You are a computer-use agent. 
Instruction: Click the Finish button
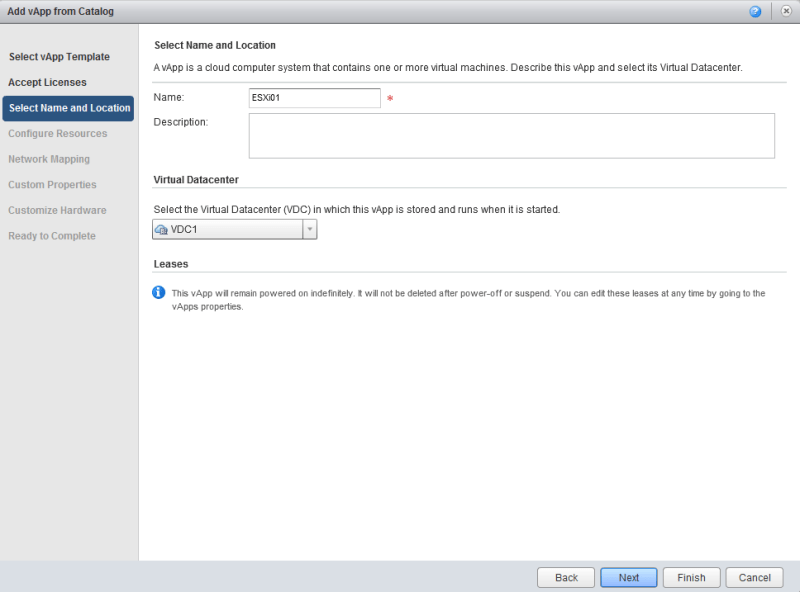coord(691,577)
